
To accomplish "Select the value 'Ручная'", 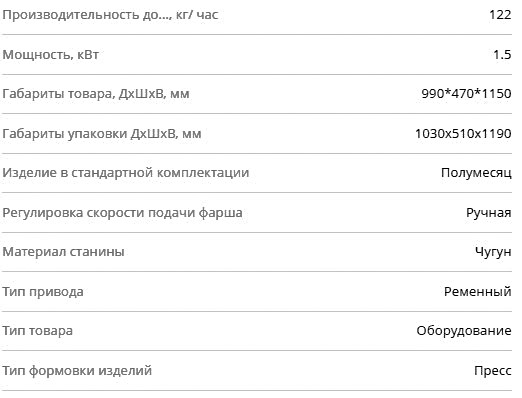I will (489, 213).
